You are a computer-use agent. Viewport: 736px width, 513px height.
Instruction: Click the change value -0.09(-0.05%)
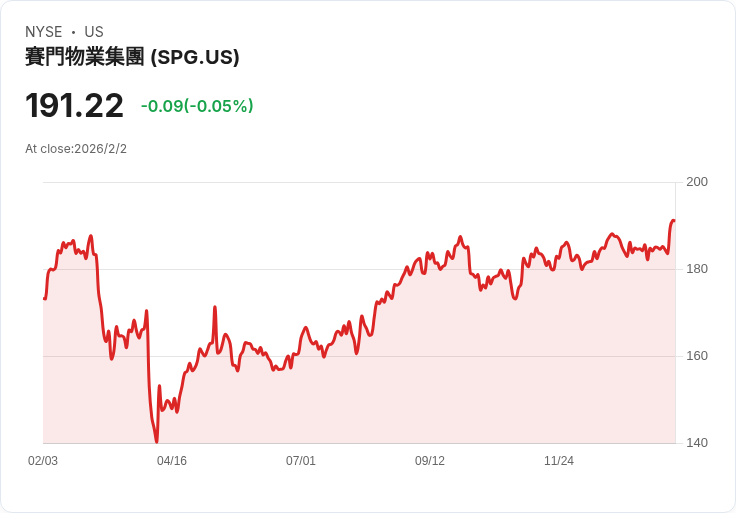(197, 106)
